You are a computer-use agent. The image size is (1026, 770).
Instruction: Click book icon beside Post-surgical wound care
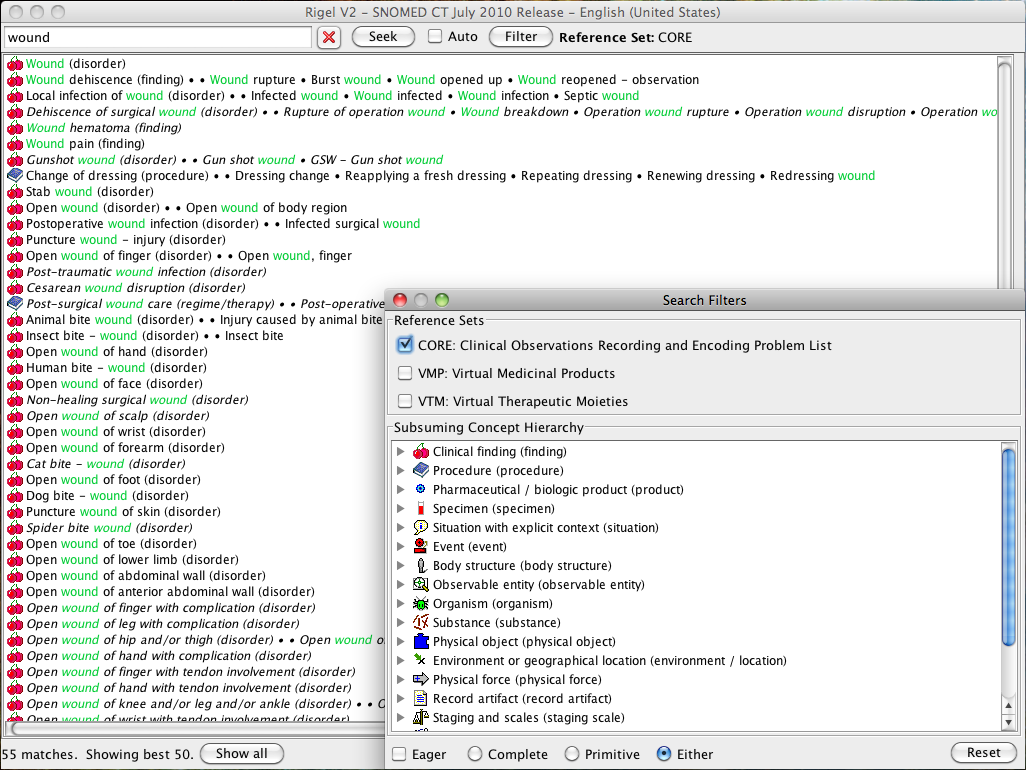tap(15, 304)
